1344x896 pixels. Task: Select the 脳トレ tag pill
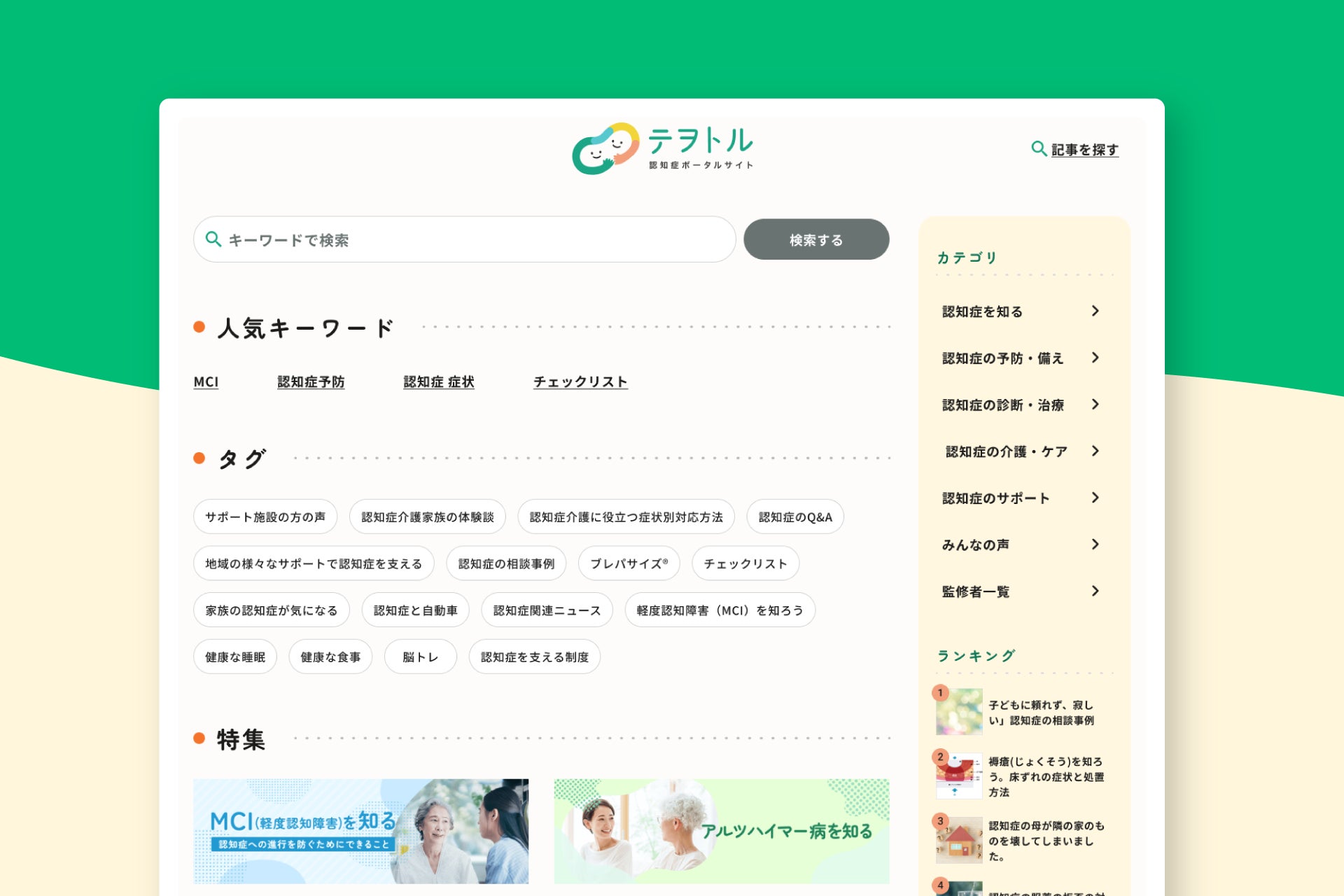click(420, 657)
